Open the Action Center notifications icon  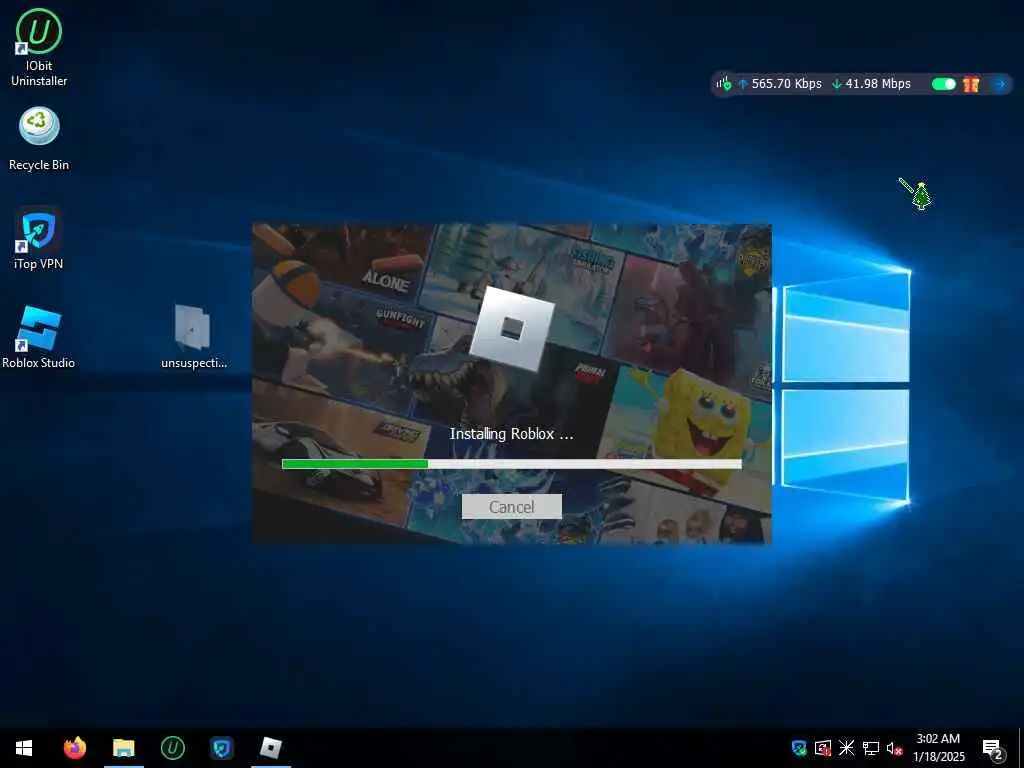993,748
